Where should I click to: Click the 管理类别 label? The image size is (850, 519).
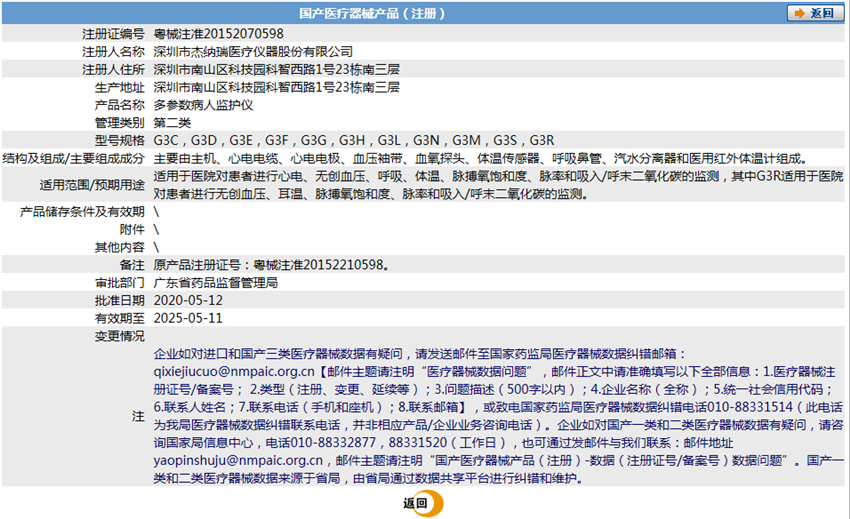pyautogui.click(x=120, y=123)
